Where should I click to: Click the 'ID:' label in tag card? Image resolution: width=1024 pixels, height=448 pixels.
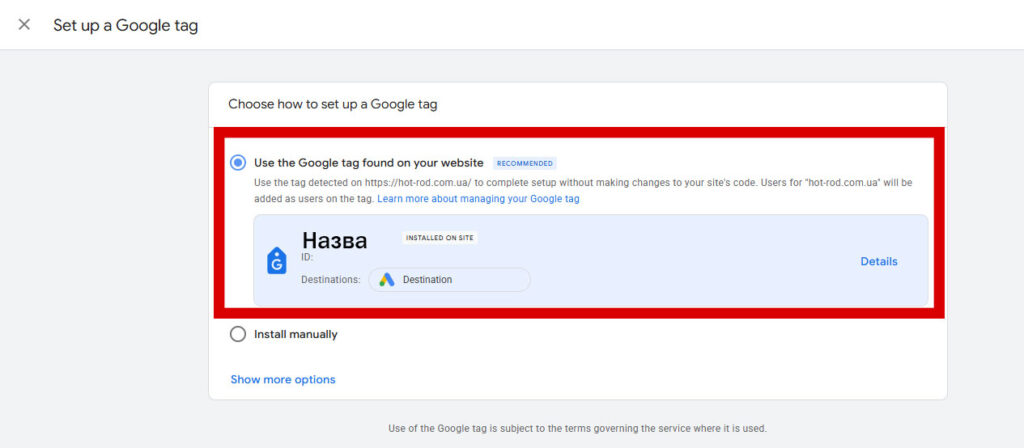tap(307, 257)
